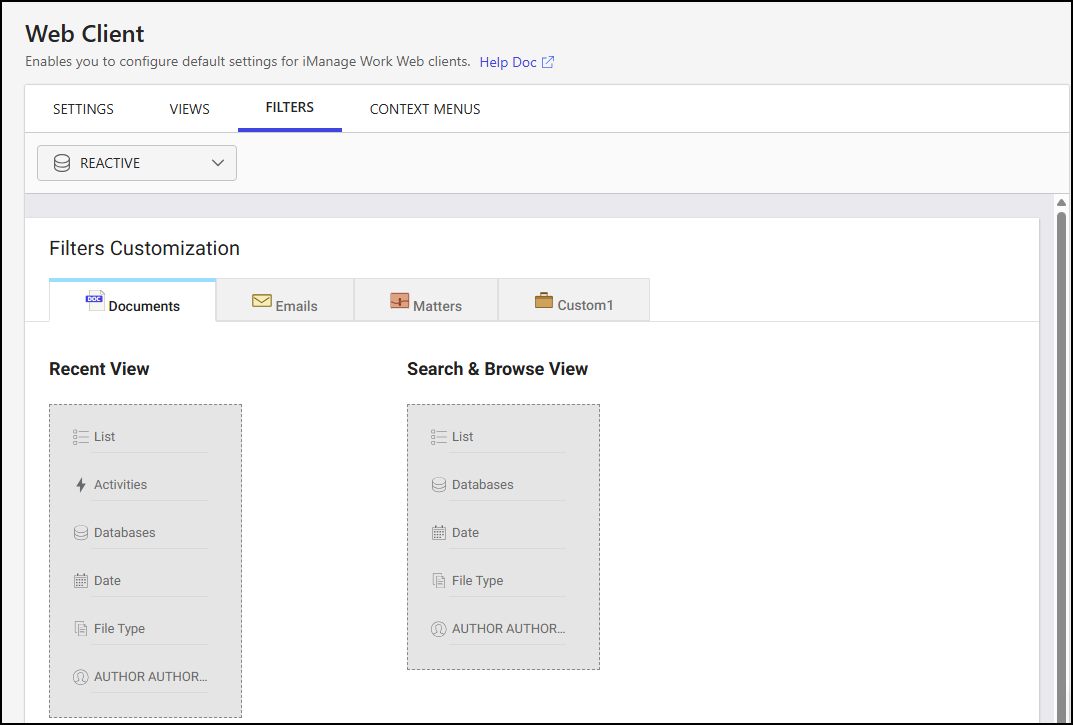This screenshot has height=725, width=1073.
Task: Click the Search & Browse View heading
Action: pos(497,369)
